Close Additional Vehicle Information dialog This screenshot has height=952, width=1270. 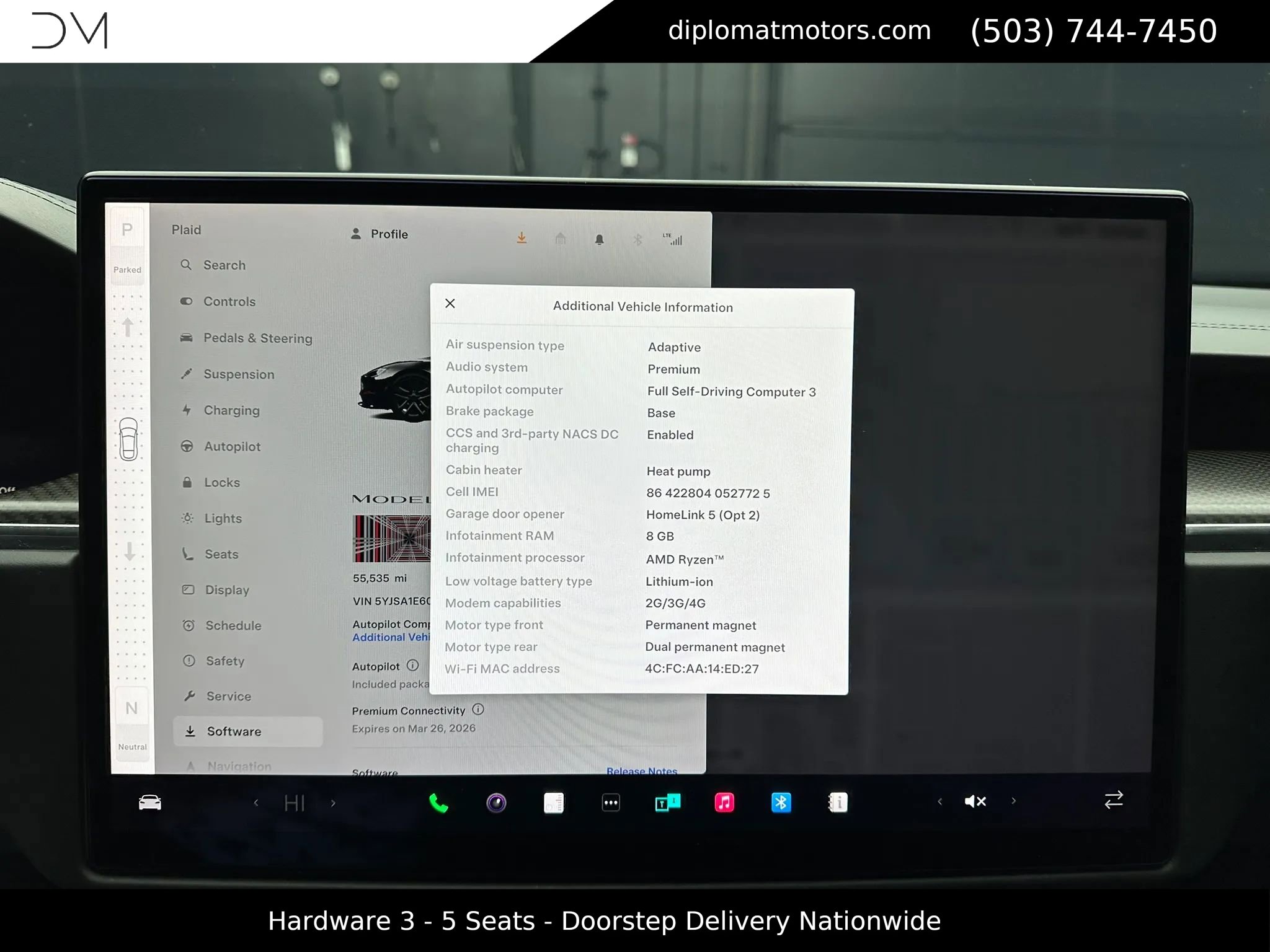450,303
